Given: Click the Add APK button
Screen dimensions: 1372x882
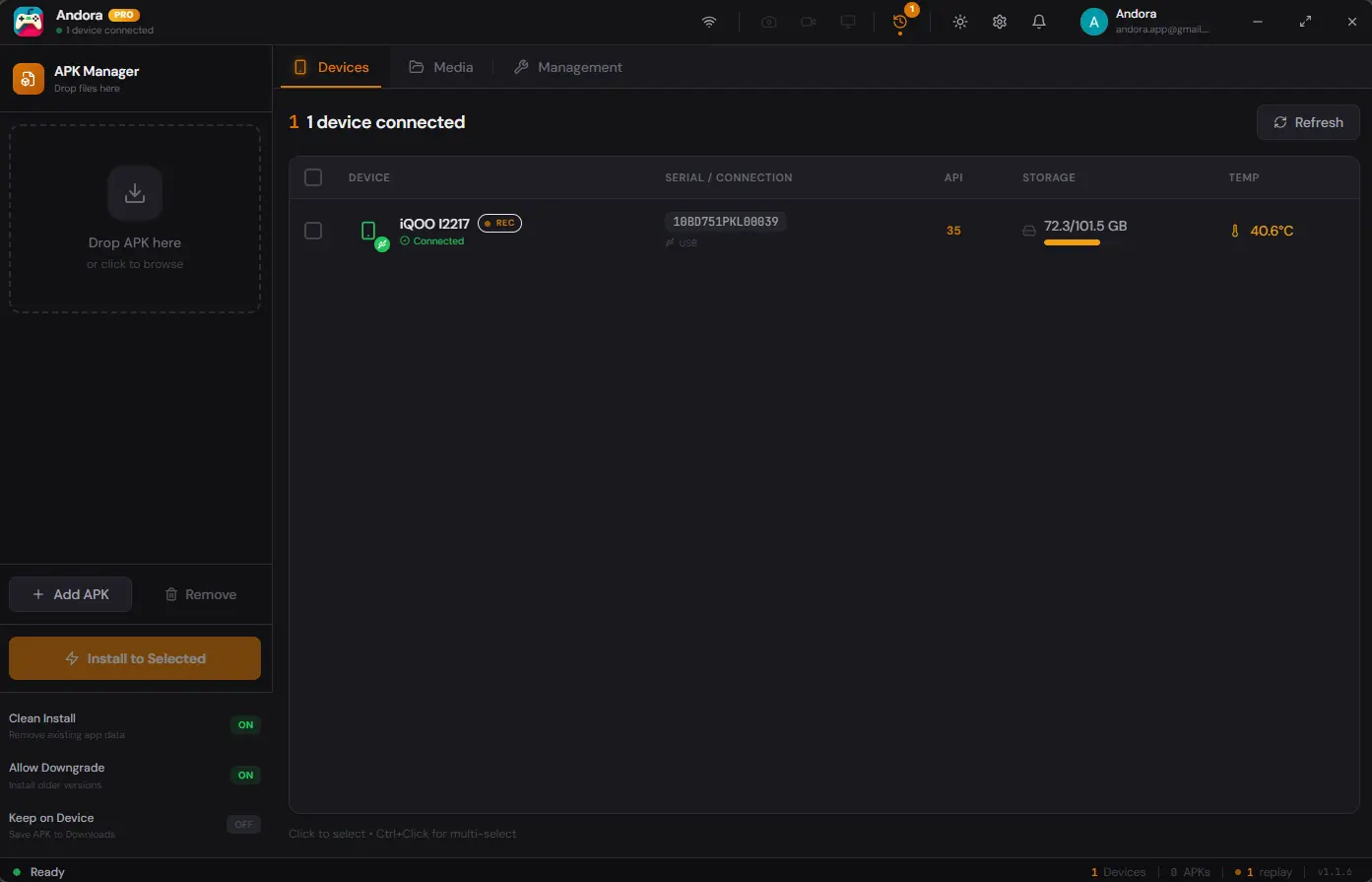Looking at the screenshot, I should pos(70,594).
